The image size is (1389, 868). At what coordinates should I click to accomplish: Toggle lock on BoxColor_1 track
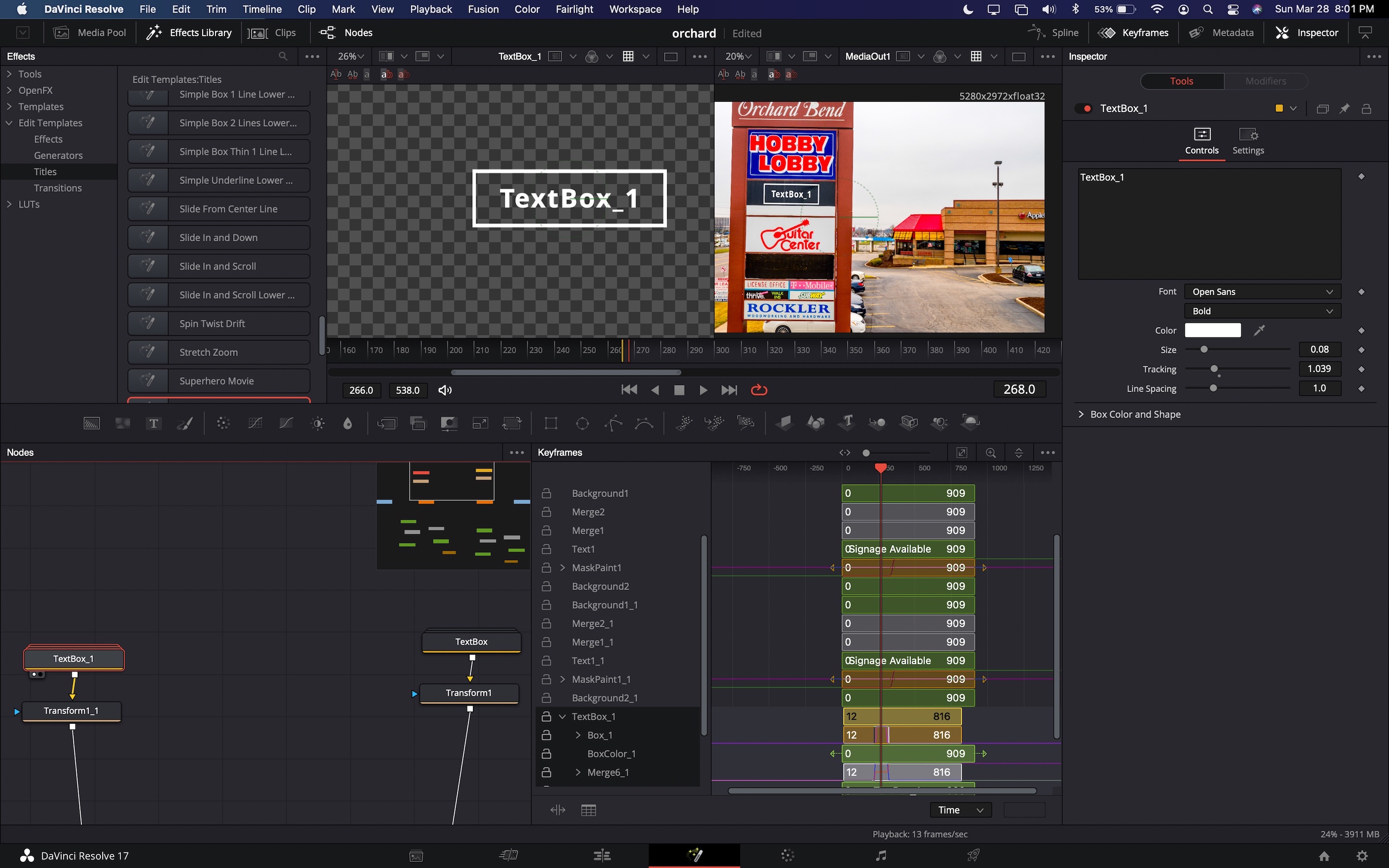(x=546, y=753)
